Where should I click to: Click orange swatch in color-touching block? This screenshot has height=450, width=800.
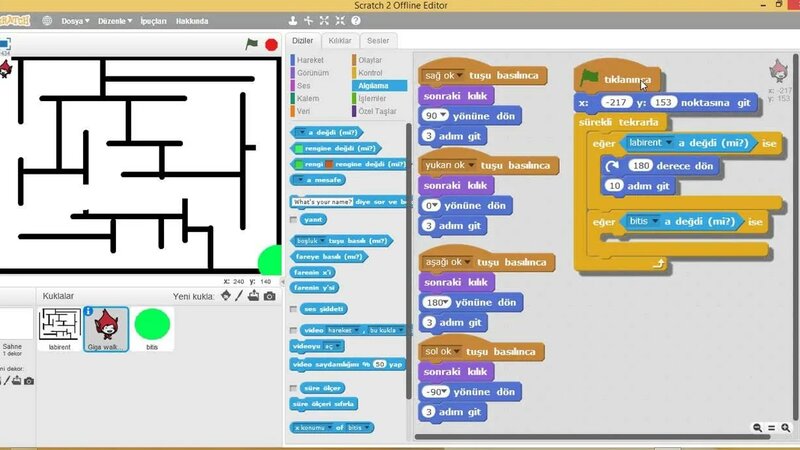(329, 164)
